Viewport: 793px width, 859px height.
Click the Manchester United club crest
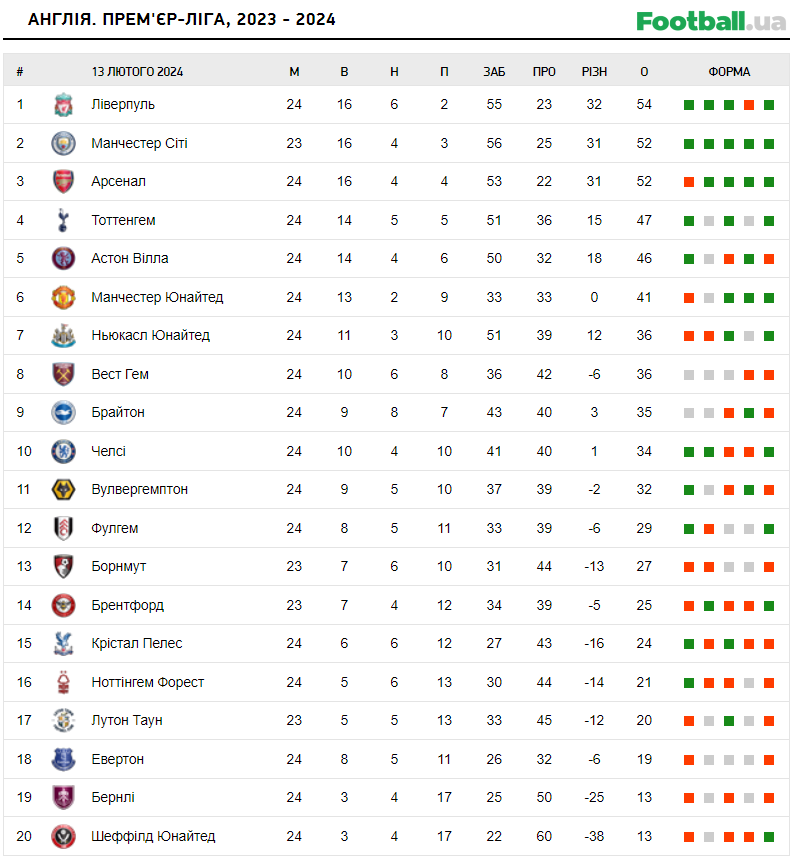pyautogui.click(x=63, y=297)
